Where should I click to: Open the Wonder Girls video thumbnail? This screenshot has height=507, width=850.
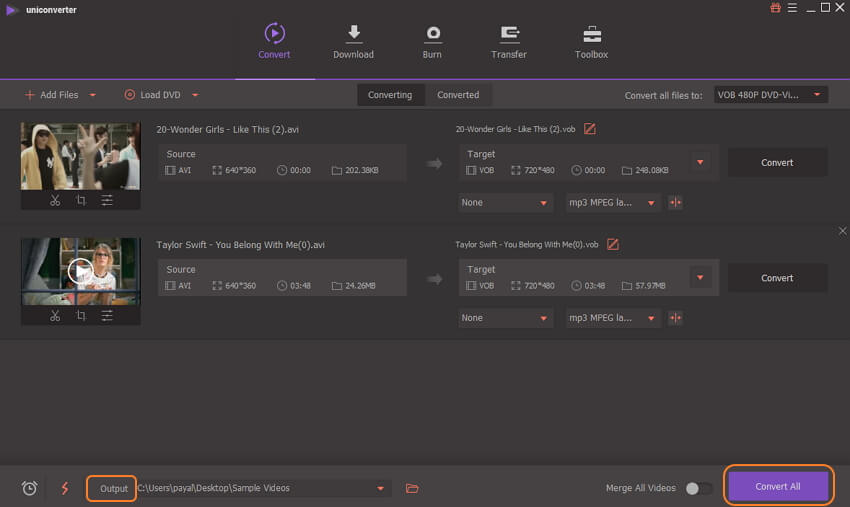(80, 156)
